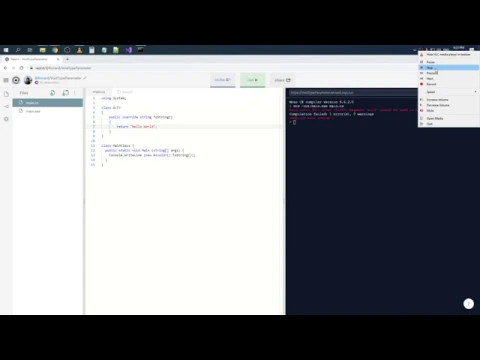Open the user avatar profile

(x=28, y=80)
